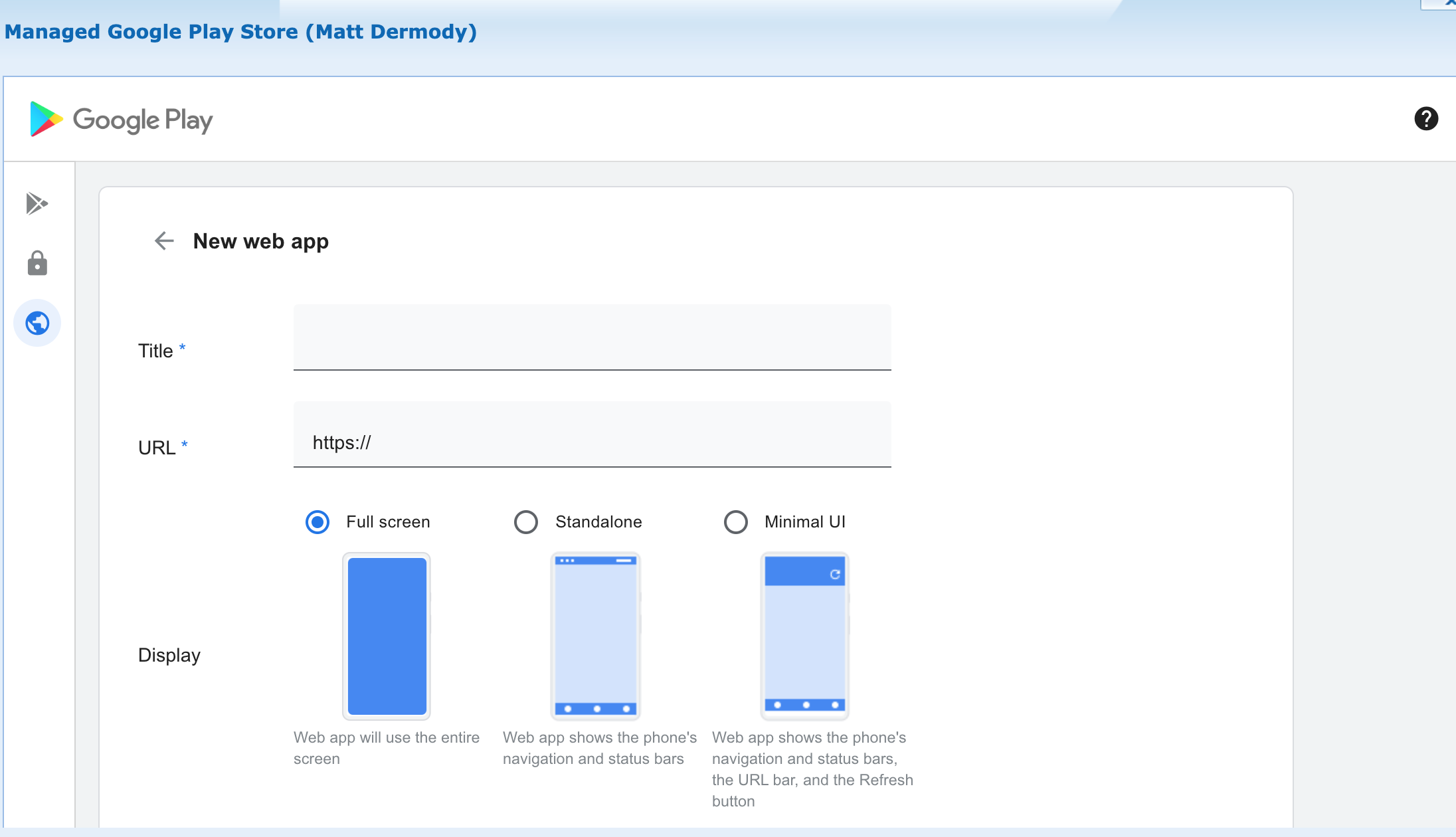Close the window with the top-right X
This screenshot has width=1456, height=837.
(1448, 3)
